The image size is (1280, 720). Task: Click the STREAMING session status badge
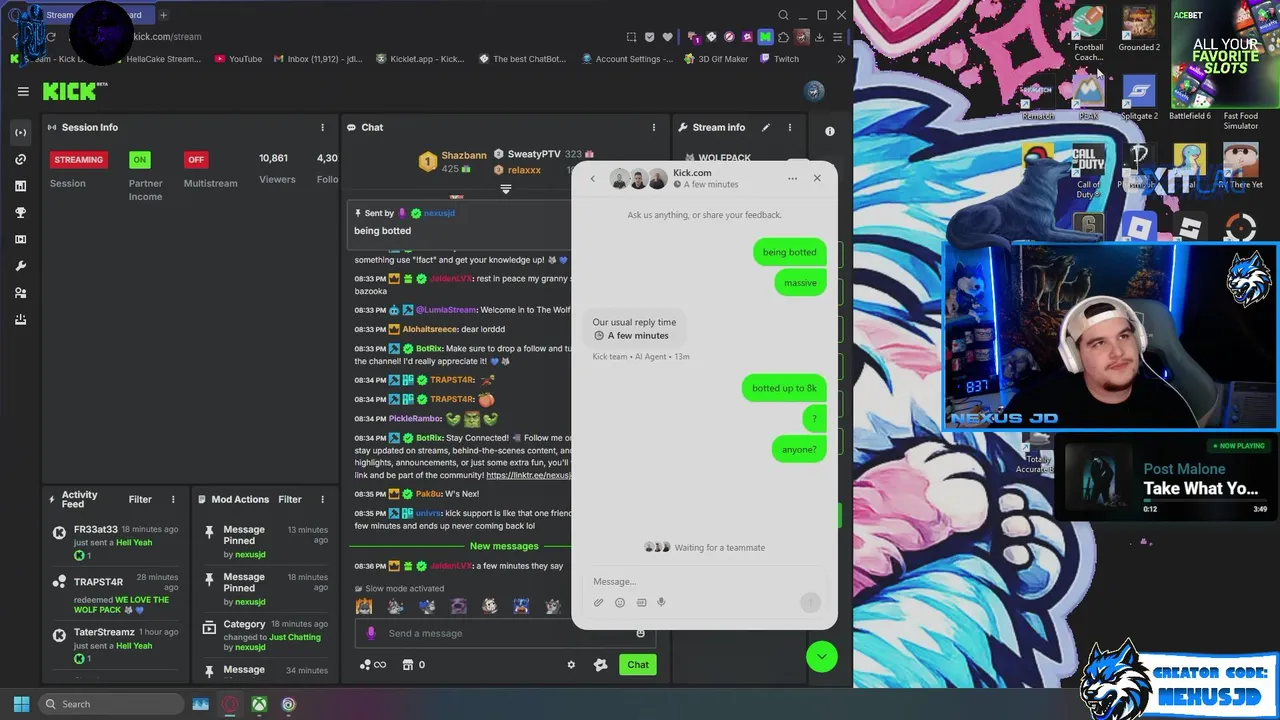tap(79, 160)
